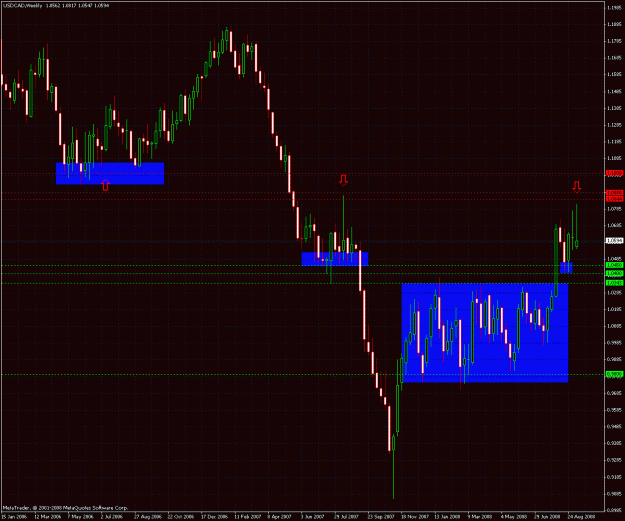Select the blue rectangle at the mid-2007 consolidation
The image size is (625, 521).
(x=335, y=259)
